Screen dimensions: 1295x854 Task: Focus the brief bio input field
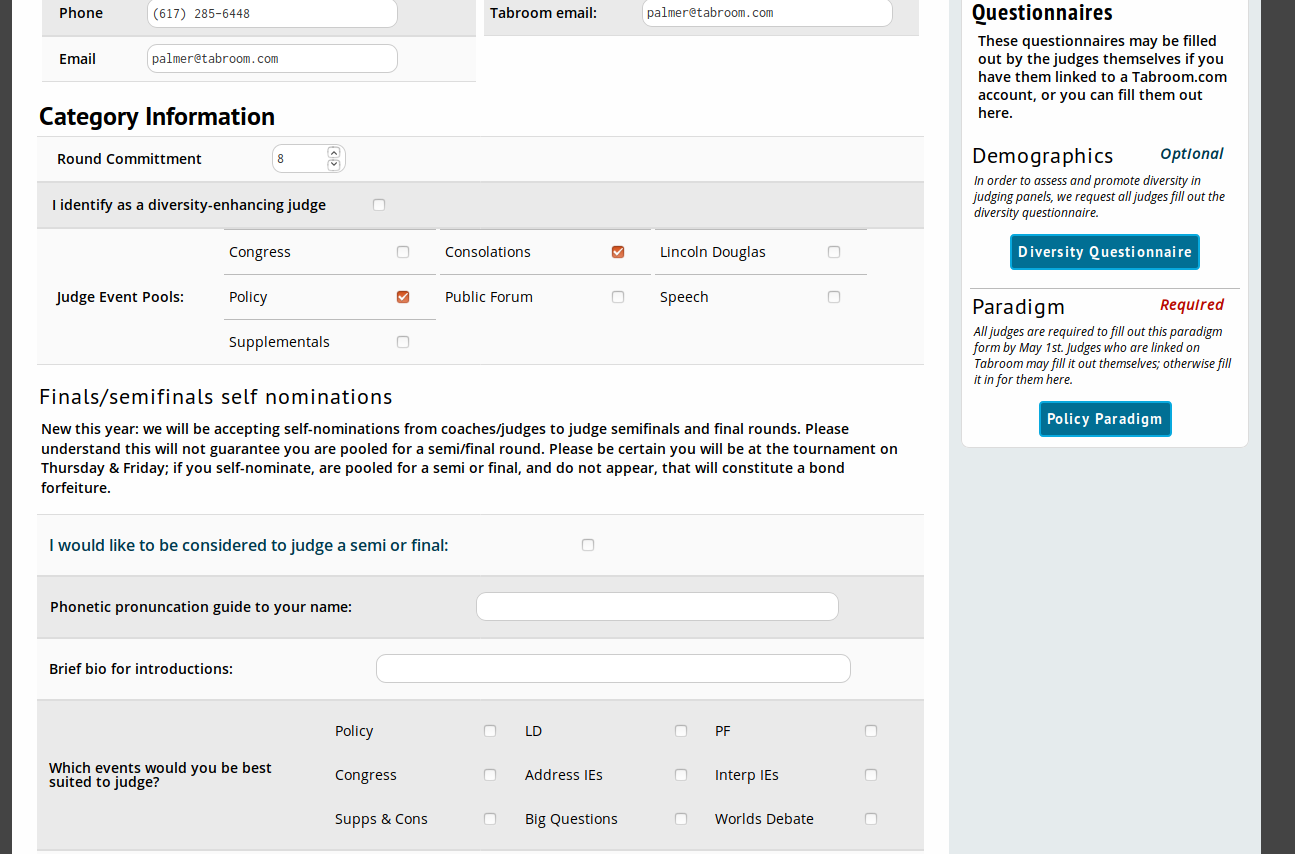[613, 669]
